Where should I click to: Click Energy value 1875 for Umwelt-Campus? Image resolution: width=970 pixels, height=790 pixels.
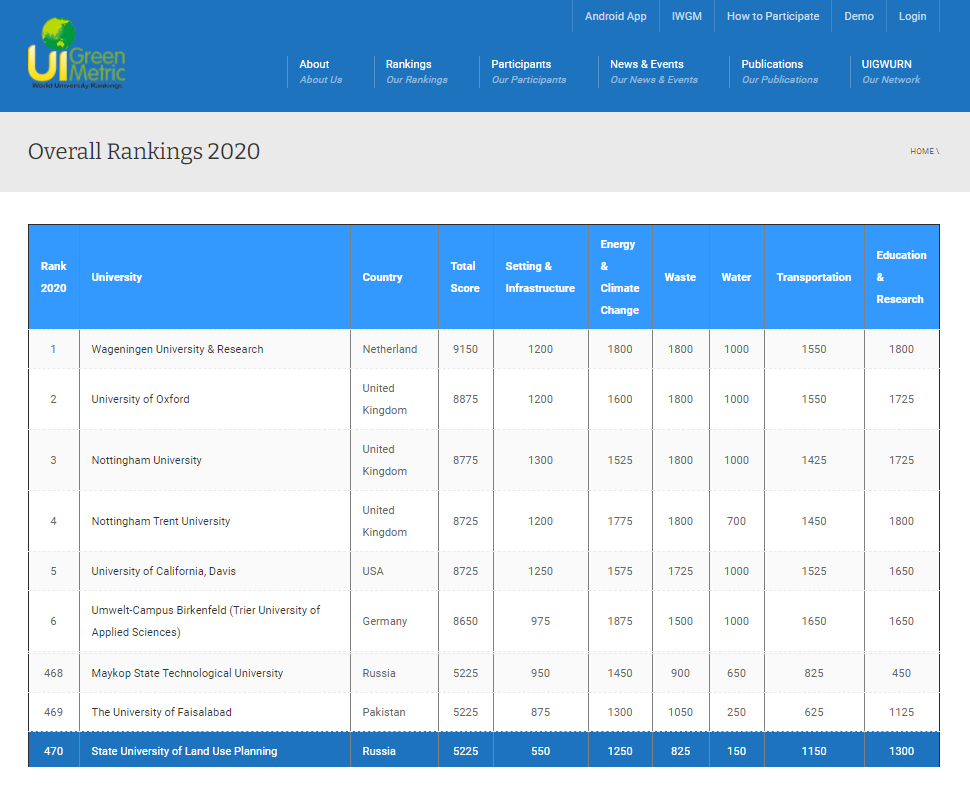620,621
